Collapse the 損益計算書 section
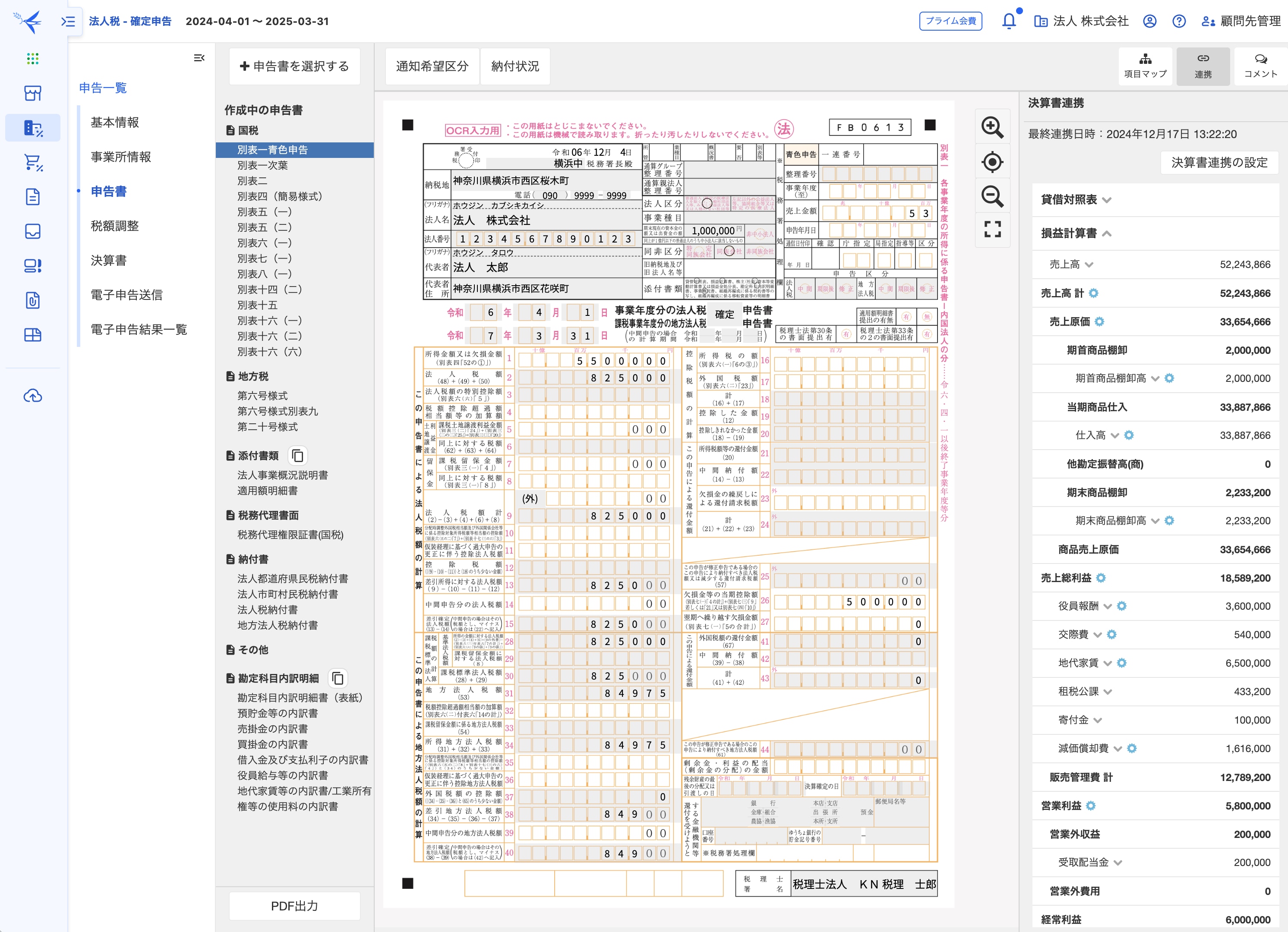This screenshot has height=932, width=1288. 1107,234
